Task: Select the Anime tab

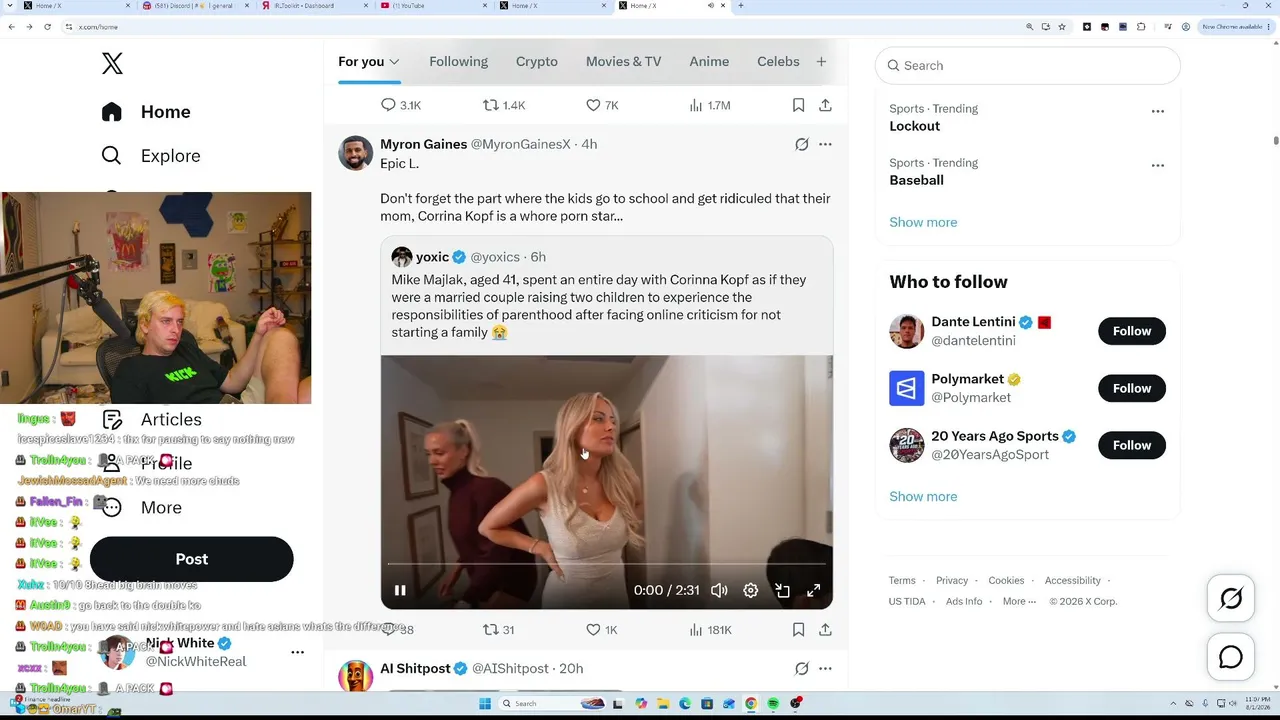Action: coord(709,62)
